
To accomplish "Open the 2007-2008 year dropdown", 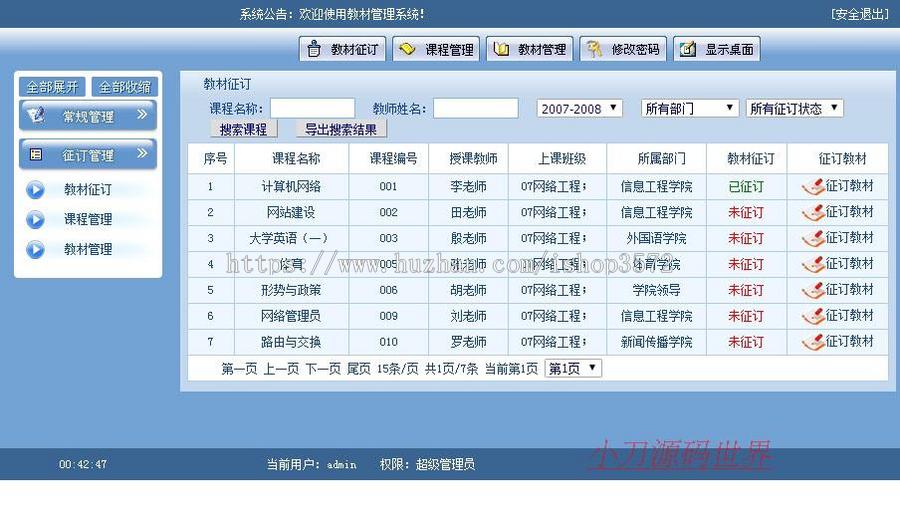I will click(x=579, y=108).
